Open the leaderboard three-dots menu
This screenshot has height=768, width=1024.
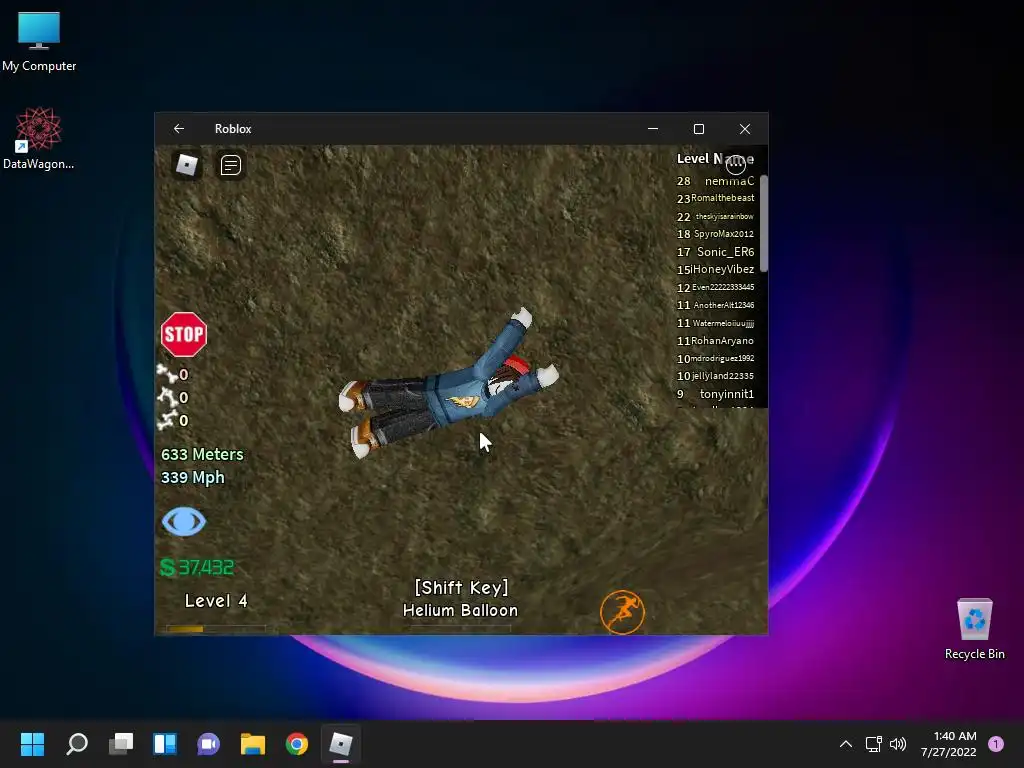point(736,164)
